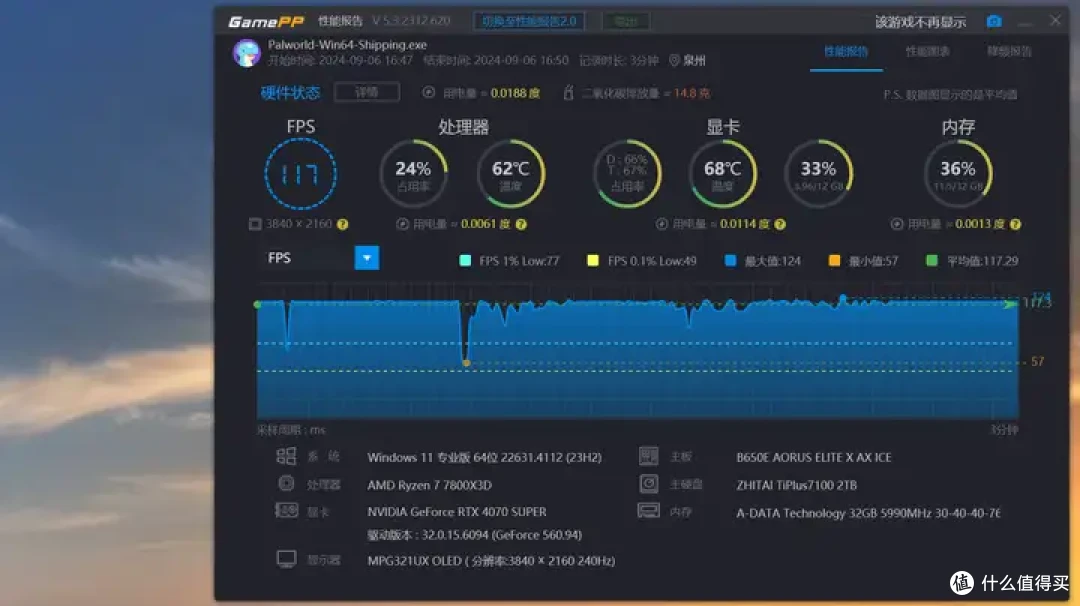Click the disk icon beside ZHITAI TiPlus7100 row

(x=649, y=483)
